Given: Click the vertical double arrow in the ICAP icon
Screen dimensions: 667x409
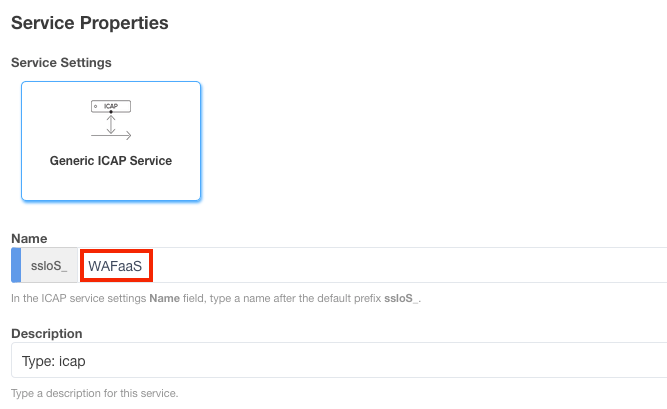Looking at the screenshot, I should tap(111, 122).
